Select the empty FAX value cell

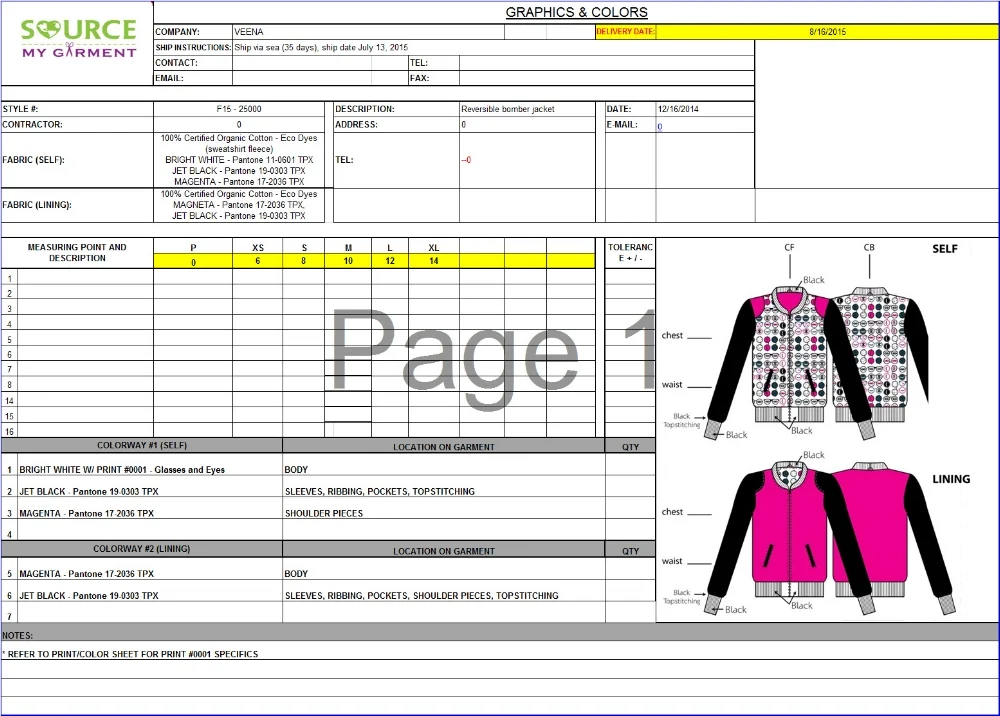coord(607,78)
